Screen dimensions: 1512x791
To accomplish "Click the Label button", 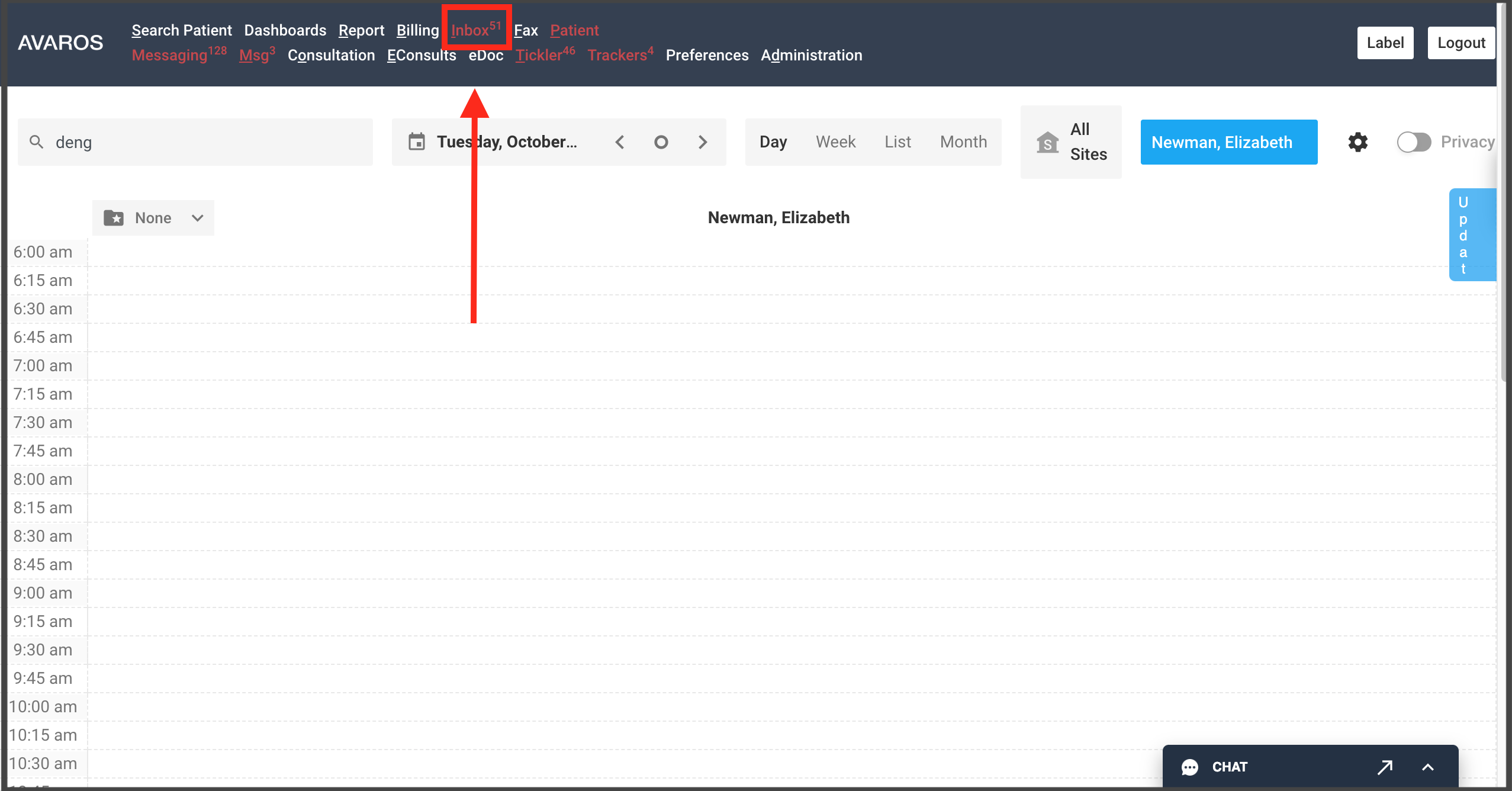I will 1385,43.
